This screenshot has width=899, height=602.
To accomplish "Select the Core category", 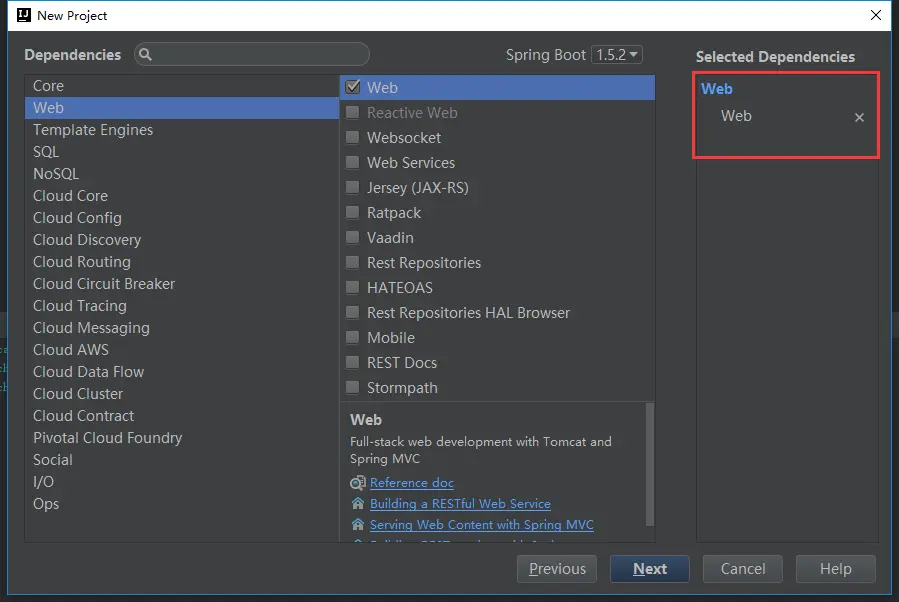I will (182, 86).
